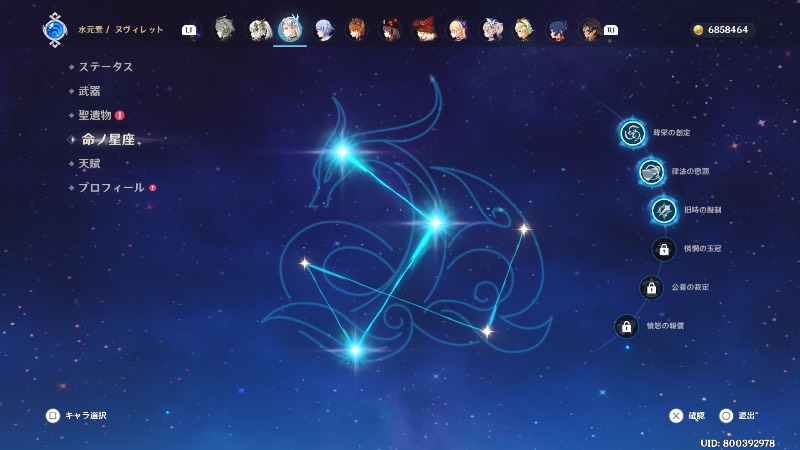Select the Hu Tao portrait with the red flower hat
The width and height of the screenshot is (800, 450).
pyautogui.click(x=390, y=30)
